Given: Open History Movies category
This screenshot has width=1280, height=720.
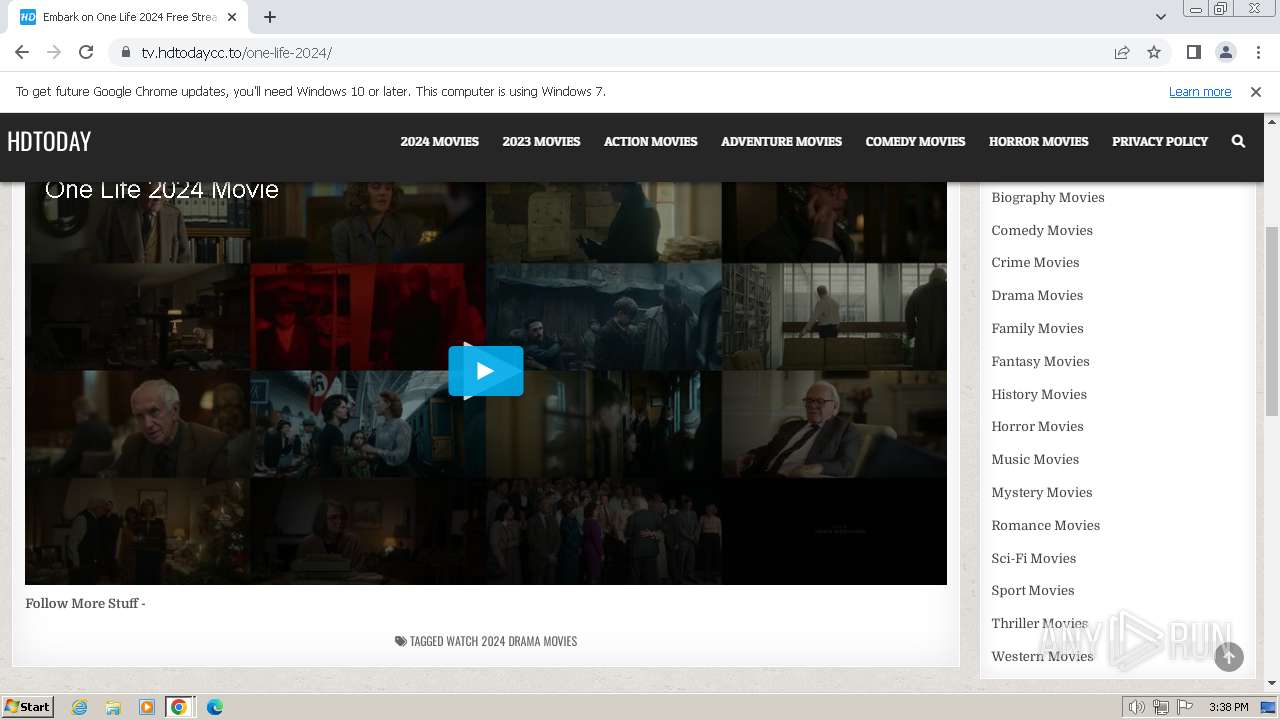Looking at the screenshot, I should click(1039, 394).
